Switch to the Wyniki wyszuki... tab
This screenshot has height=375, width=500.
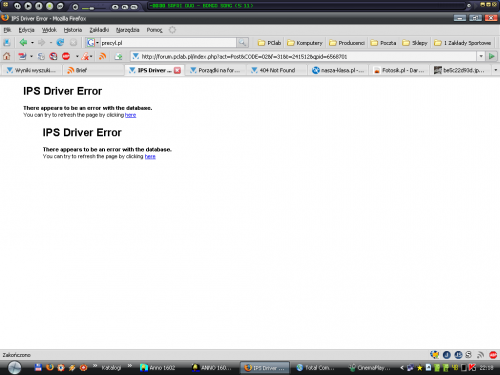31,70
